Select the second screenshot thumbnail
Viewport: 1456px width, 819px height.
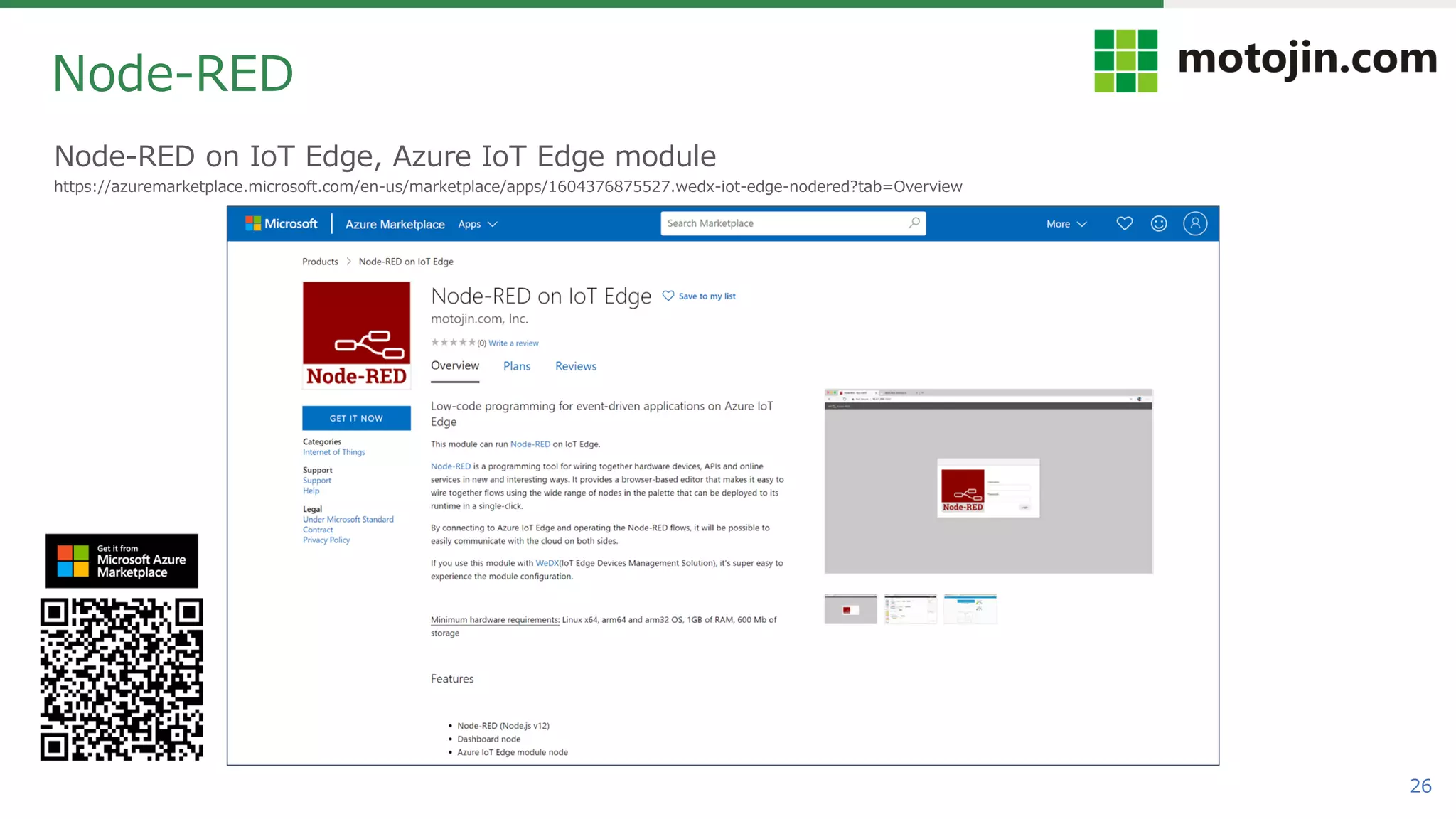point(910,609)
